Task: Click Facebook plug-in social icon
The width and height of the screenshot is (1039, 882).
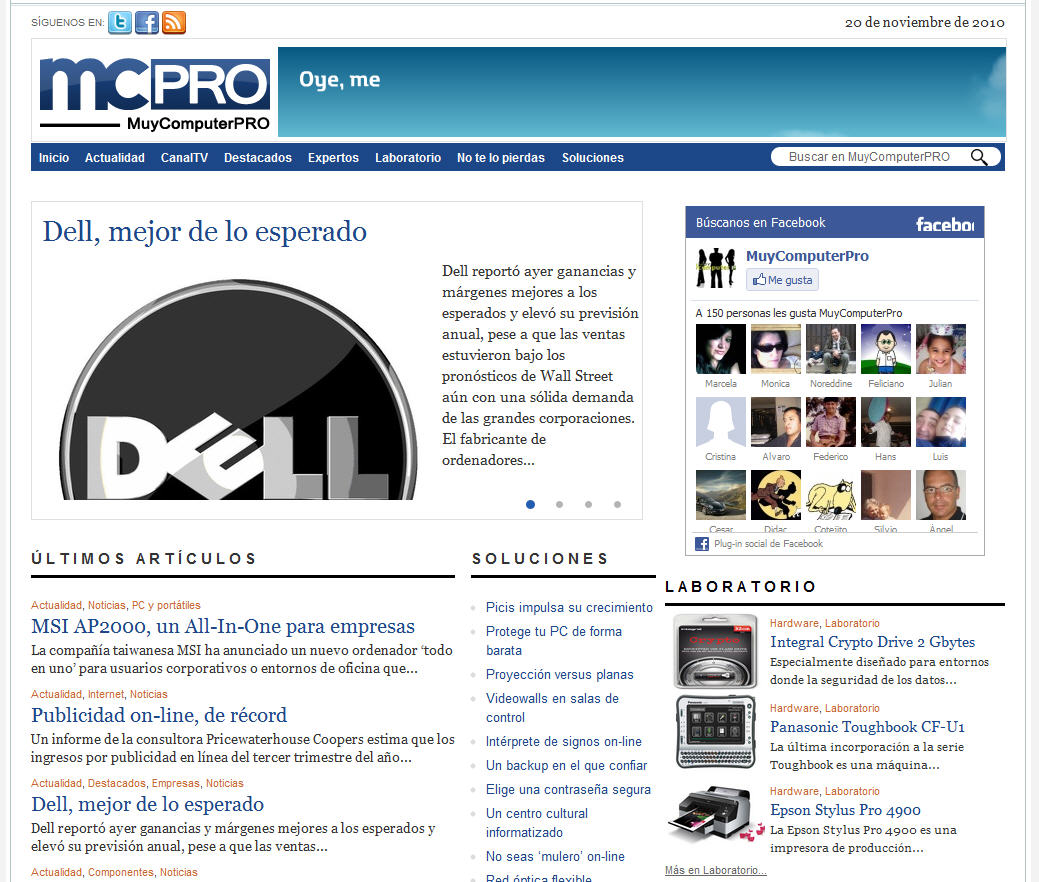Action: [702, 544]
